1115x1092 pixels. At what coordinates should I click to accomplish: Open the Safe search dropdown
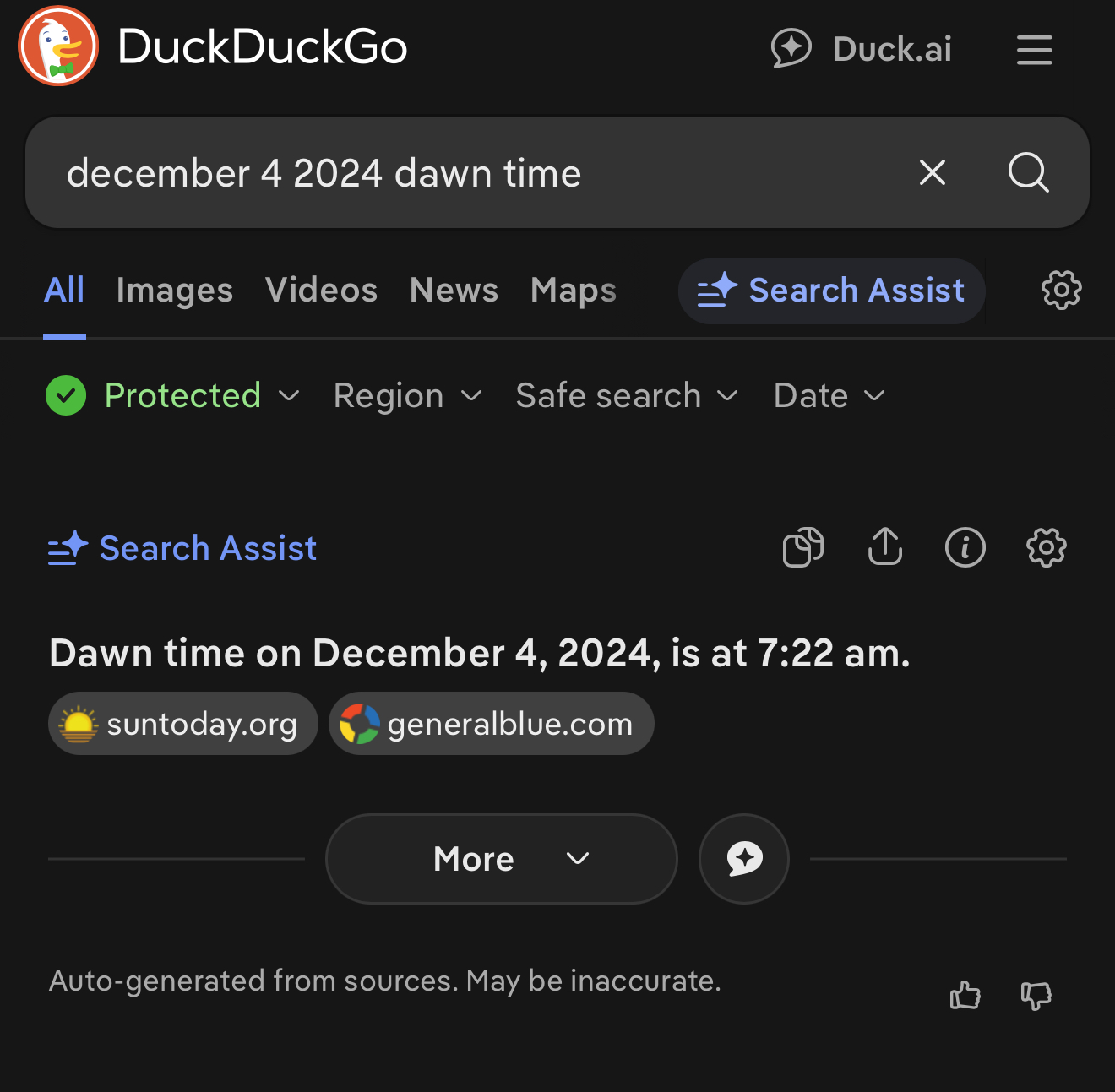(x=627, y=395)
